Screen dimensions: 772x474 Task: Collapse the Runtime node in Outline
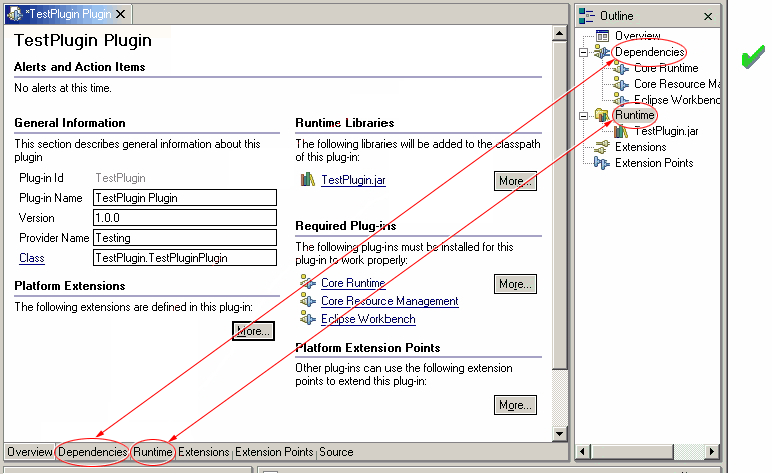pyautogui.click(x=583, y=116)
